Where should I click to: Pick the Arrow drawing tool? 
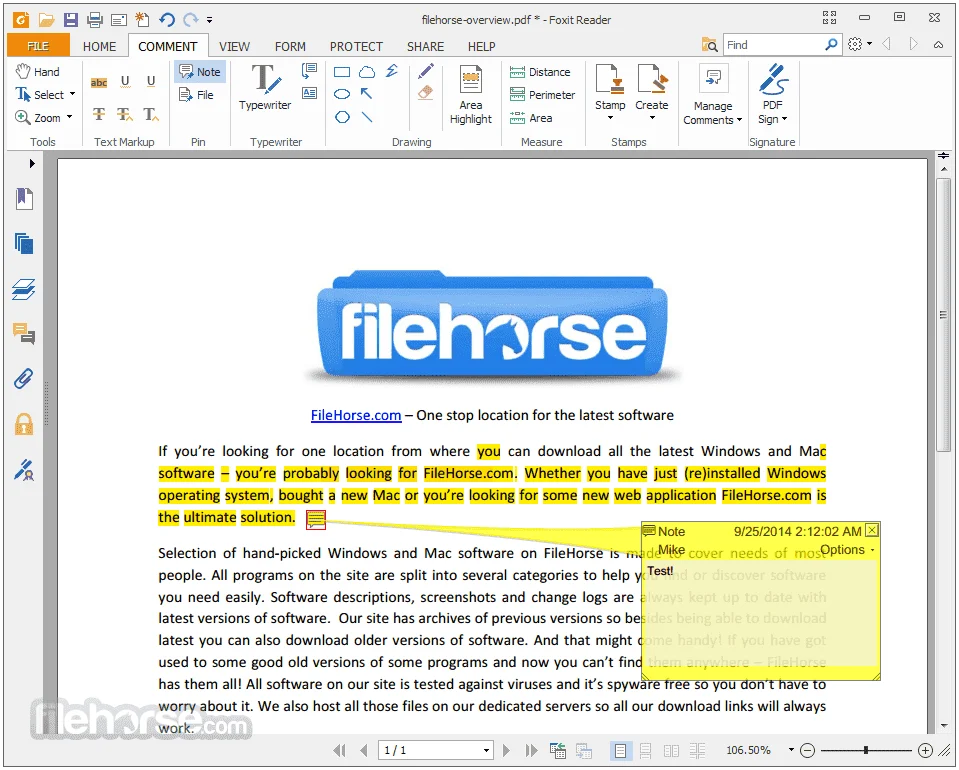click(366, 94)
